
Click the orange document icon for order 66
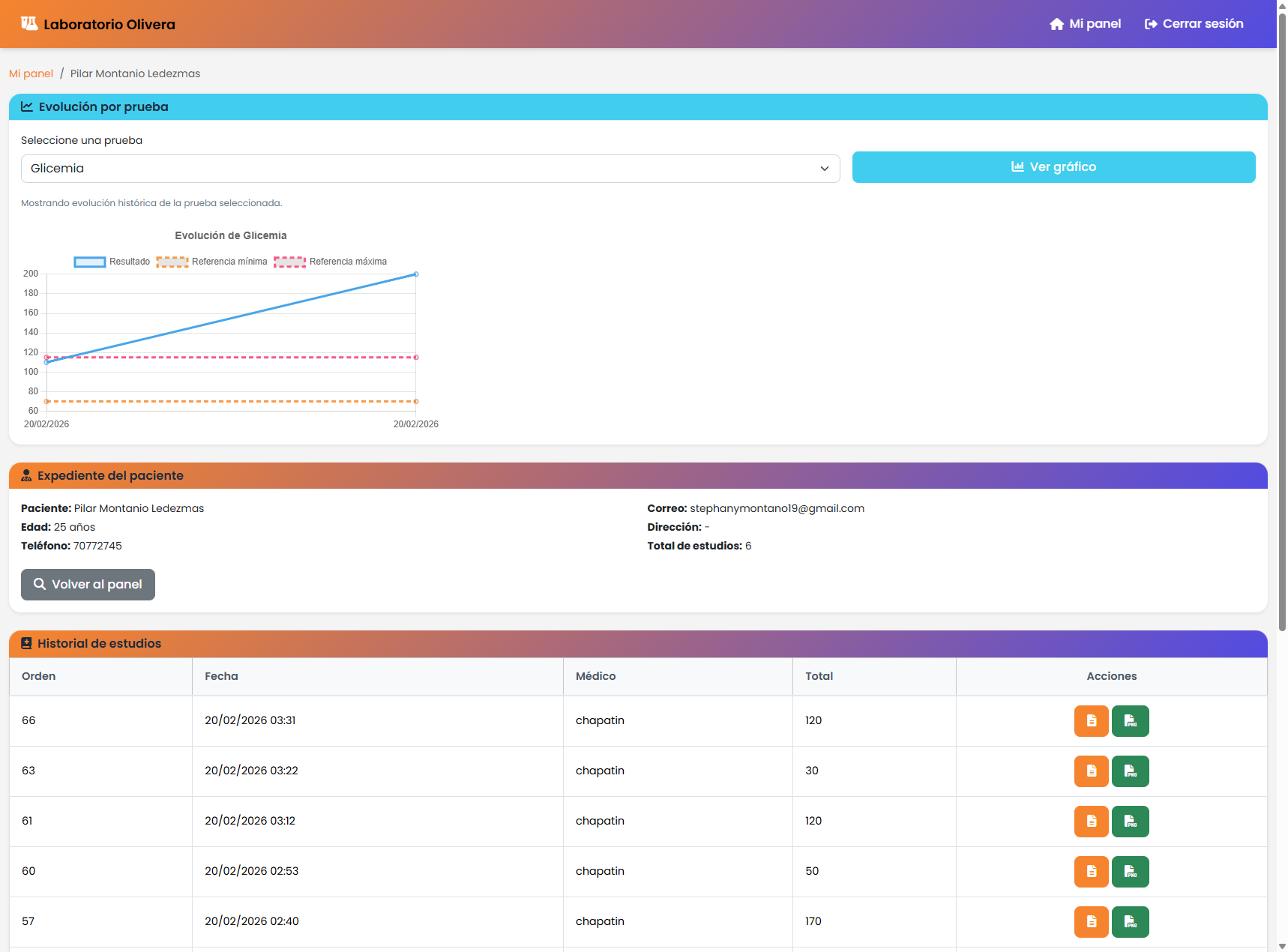coord(1091,721)
